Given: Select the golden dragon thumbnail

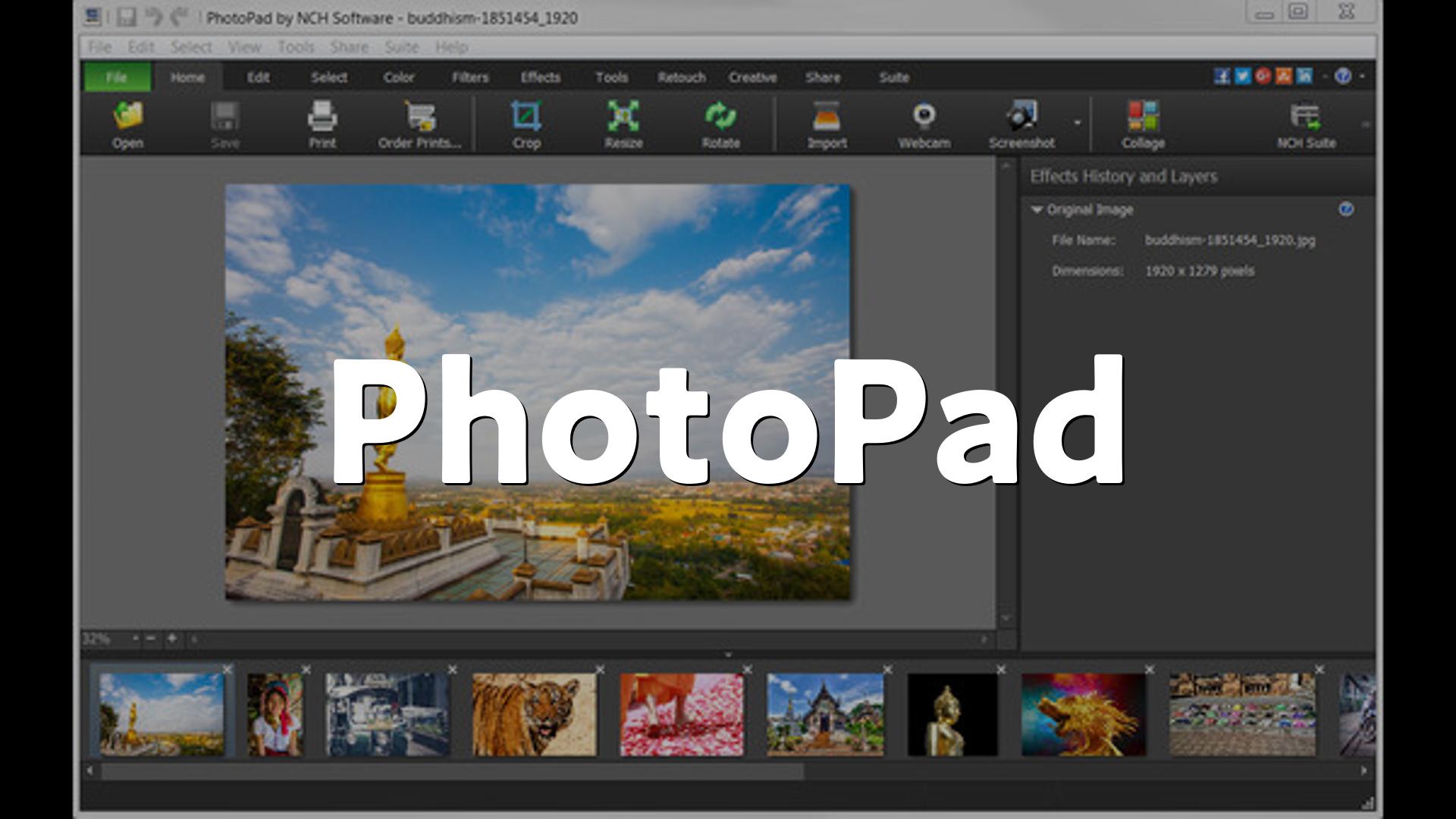Looking at the screenshot, I should pyautogui.click(x=1083, y=715).
